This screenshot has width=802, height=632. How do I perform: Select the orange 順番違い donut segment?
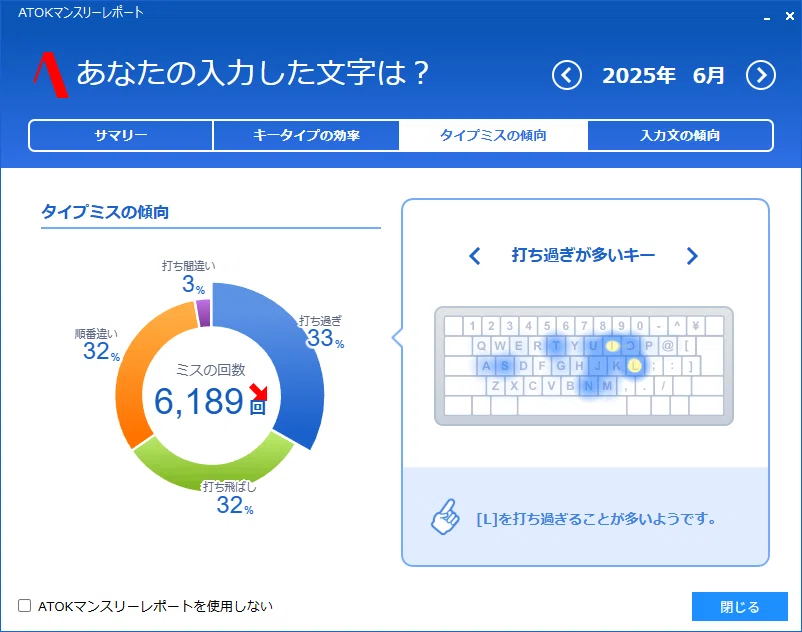point(134,373)
